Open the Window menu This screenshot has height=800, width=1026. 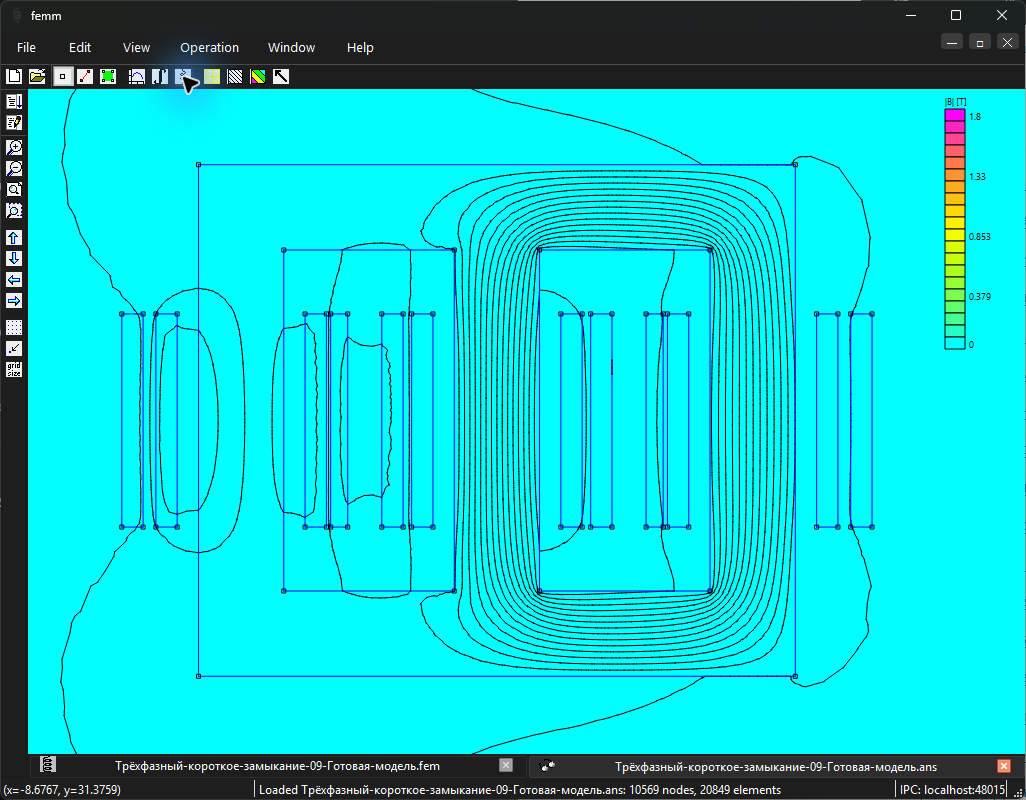coord(291,47)
